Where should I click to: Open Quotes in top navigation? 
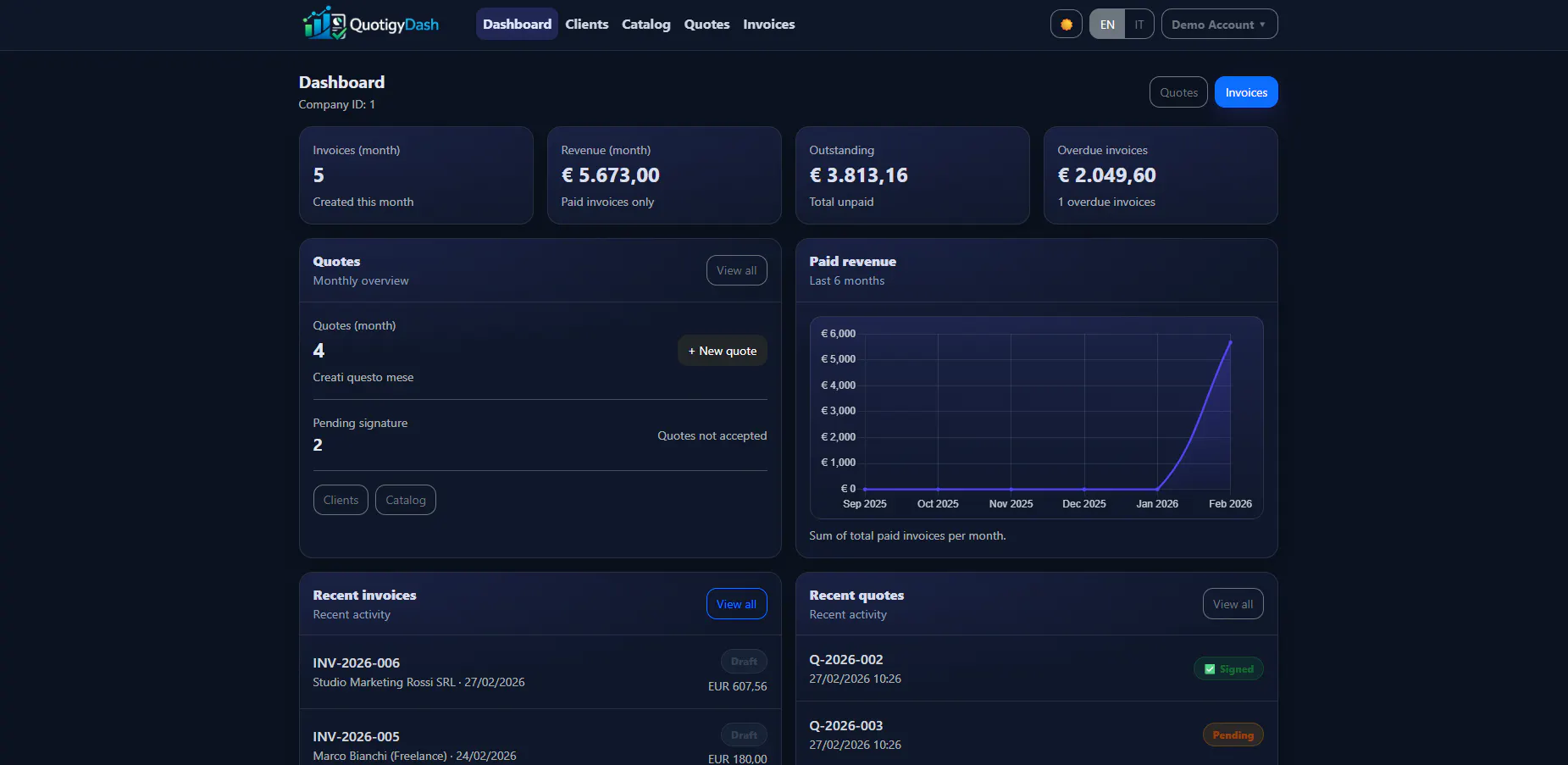tap(706, 24)
